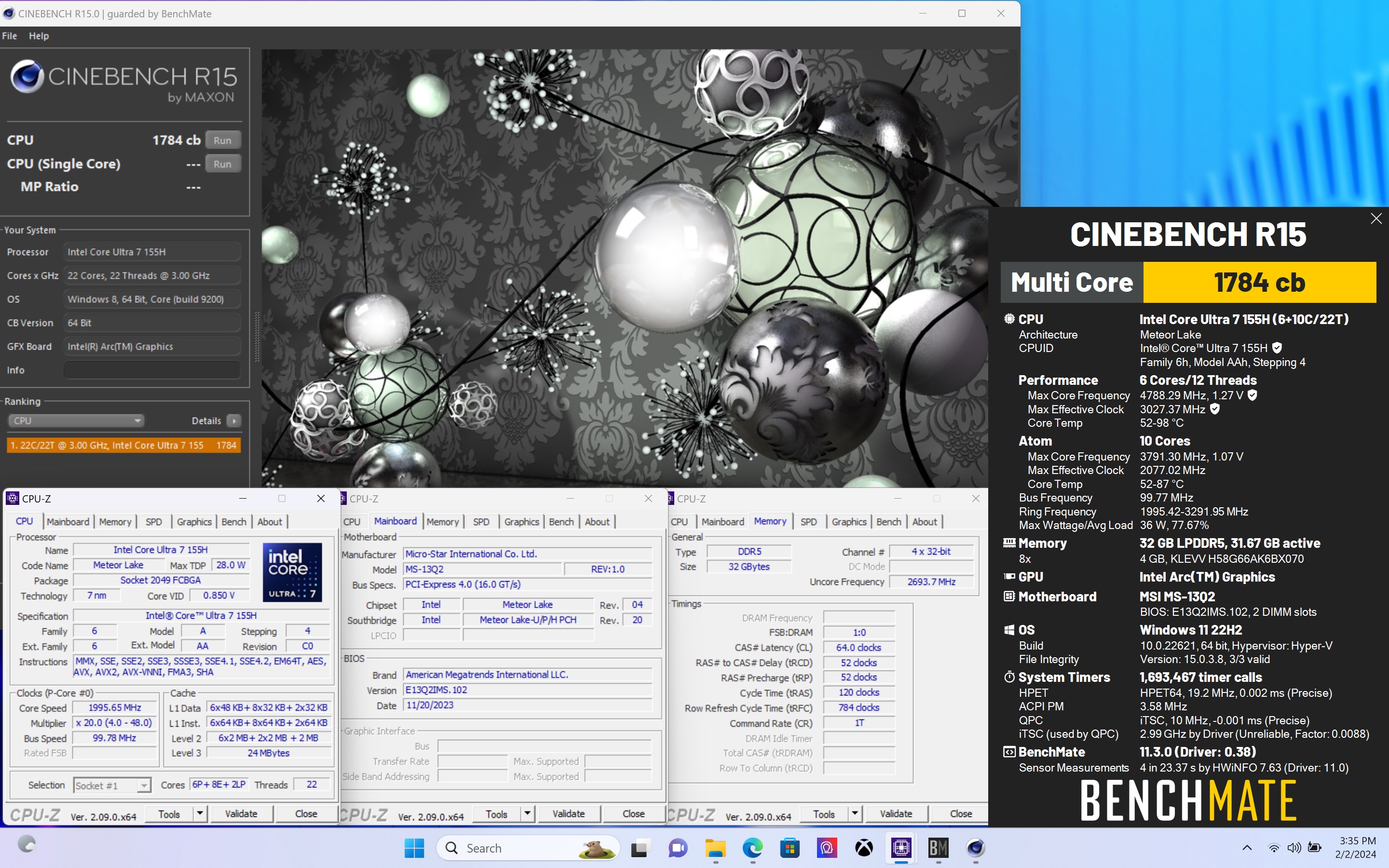Click the CPU-Z title bar icon of first window

click(13, 498)
